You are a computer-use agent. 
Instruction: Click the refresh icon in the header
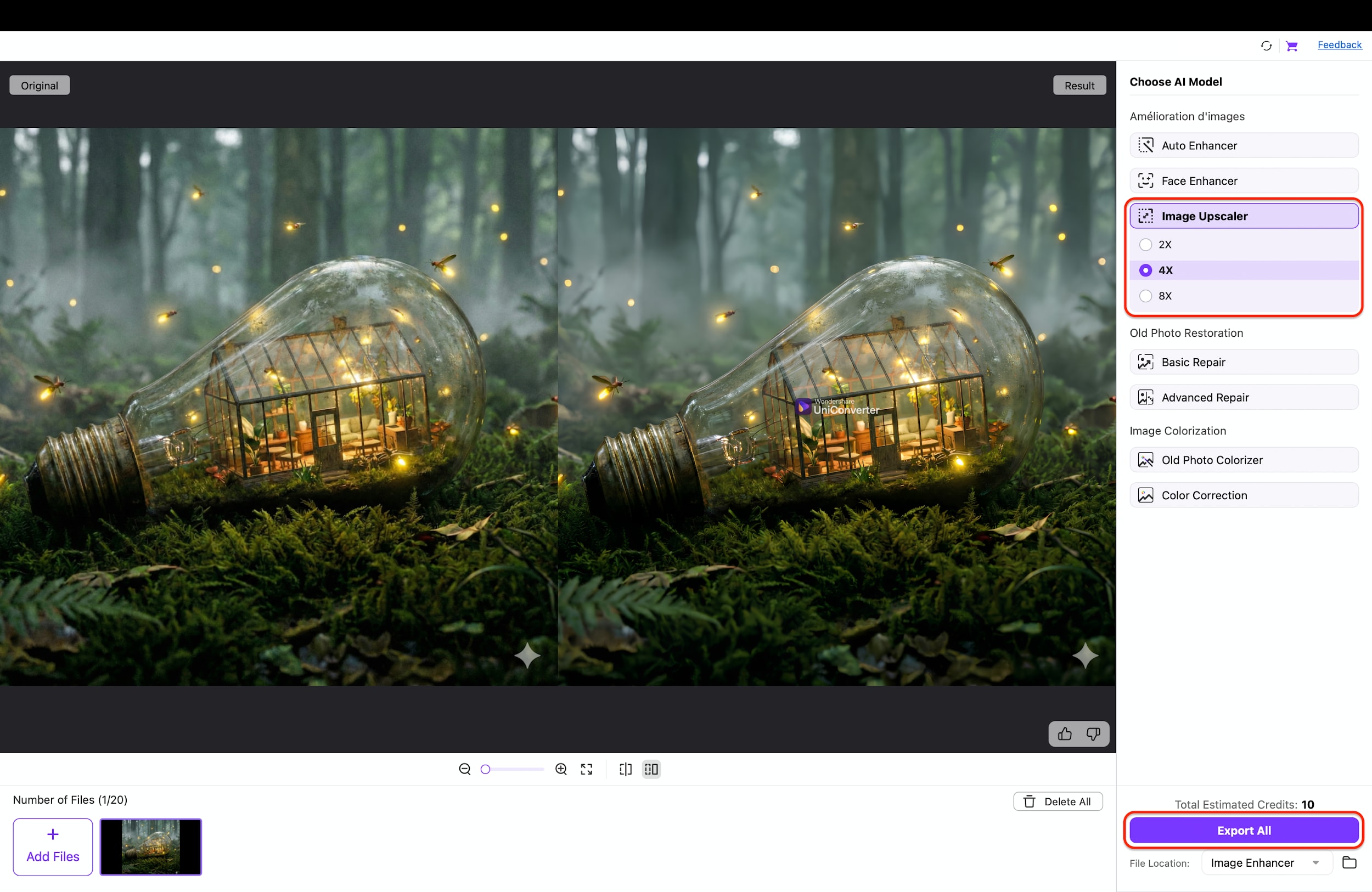click(1266, 46)
